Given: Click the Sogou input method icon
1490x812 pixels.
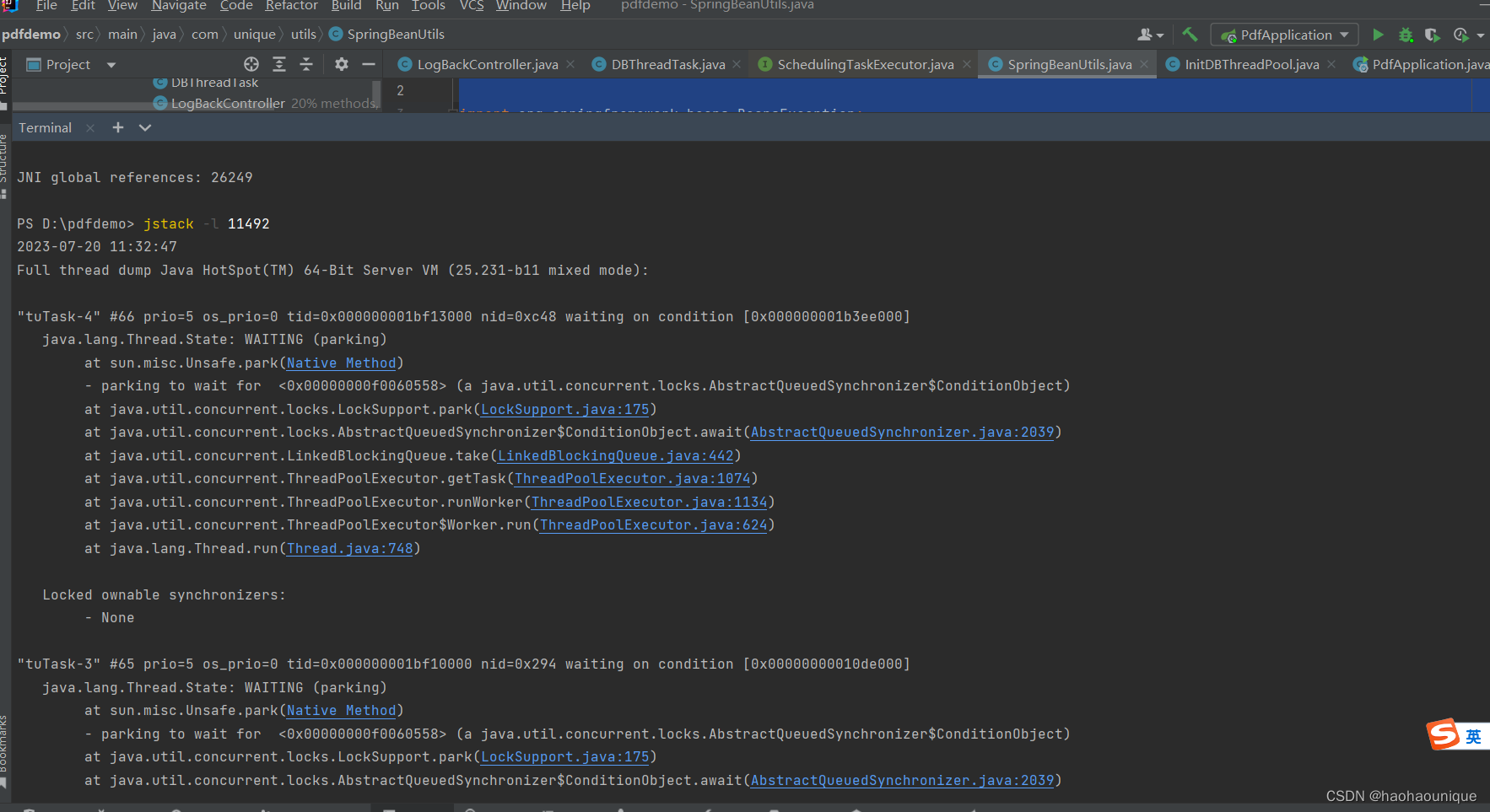Looking at the screenshot, I should [x=1443, y=734].
